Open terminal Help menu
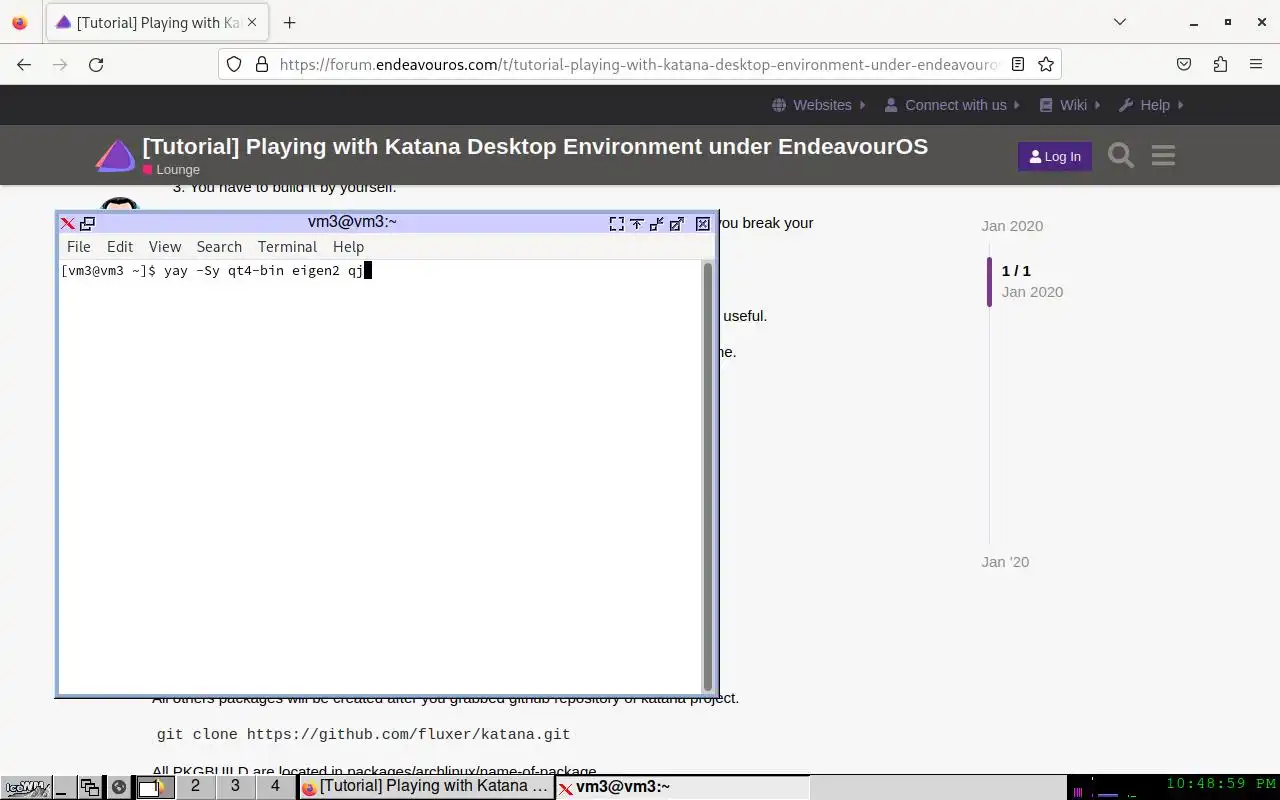The width and height of the screenshot is (1280, 800). point(348,247)
